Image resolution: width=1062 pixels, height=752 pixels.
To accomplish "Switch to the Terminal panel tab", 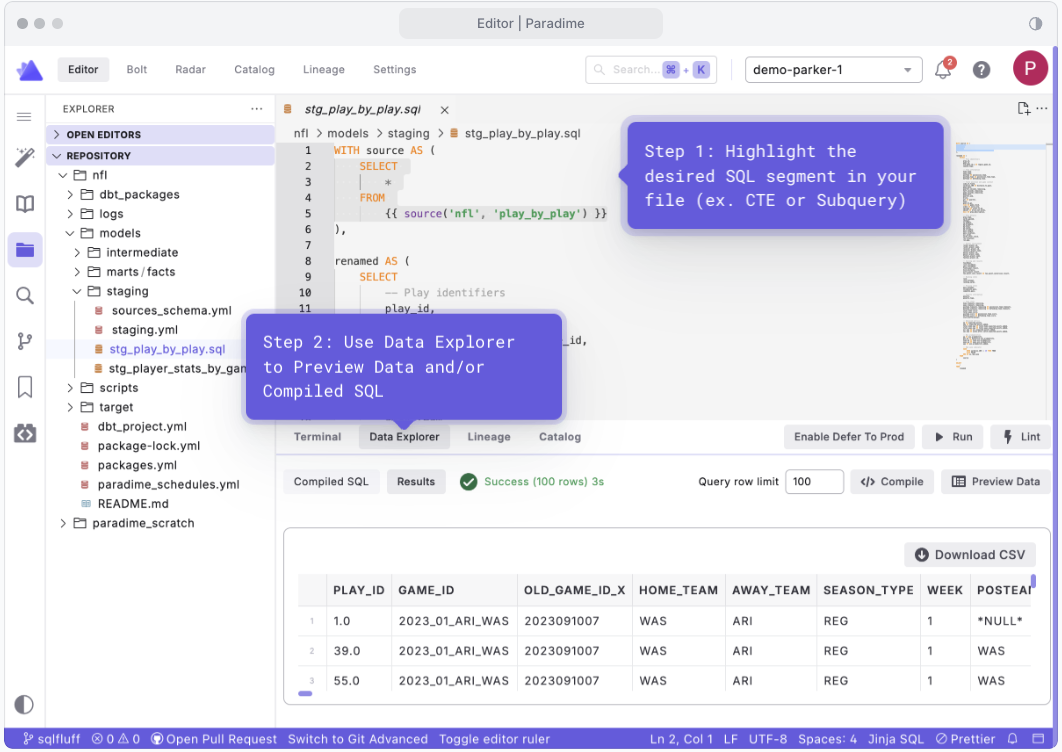I will tap(317, 437).
